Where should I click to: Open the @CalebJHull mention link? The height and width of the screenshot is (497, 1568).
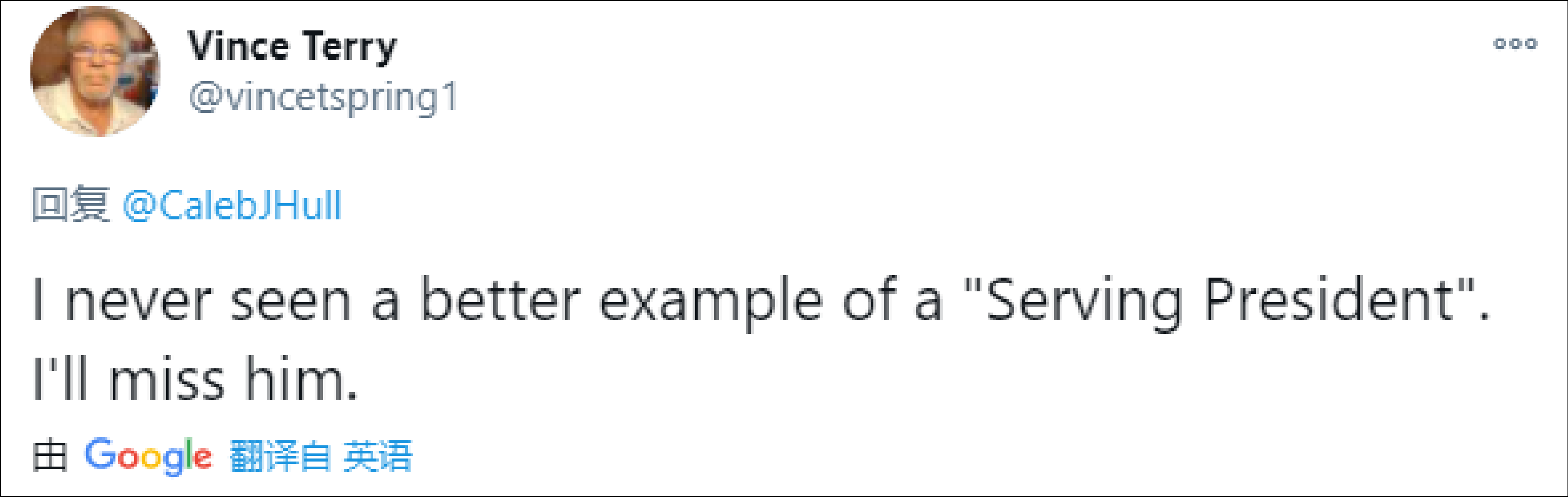point(232,205)
